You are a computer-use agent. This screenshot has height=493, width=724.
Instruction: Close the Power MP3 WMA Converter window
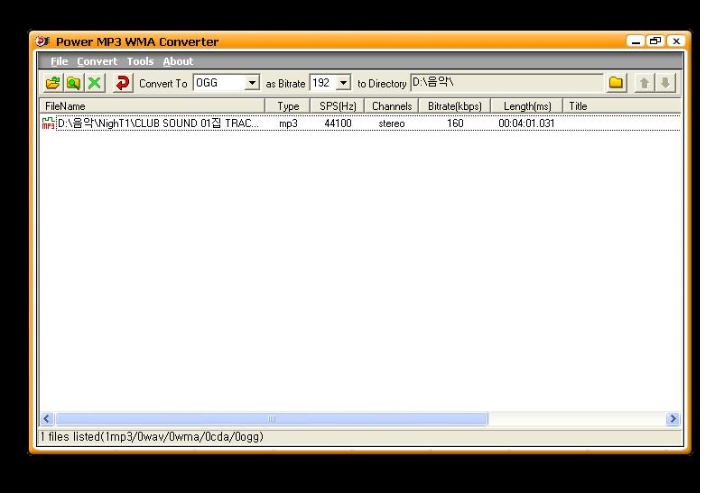click(676, 41)
